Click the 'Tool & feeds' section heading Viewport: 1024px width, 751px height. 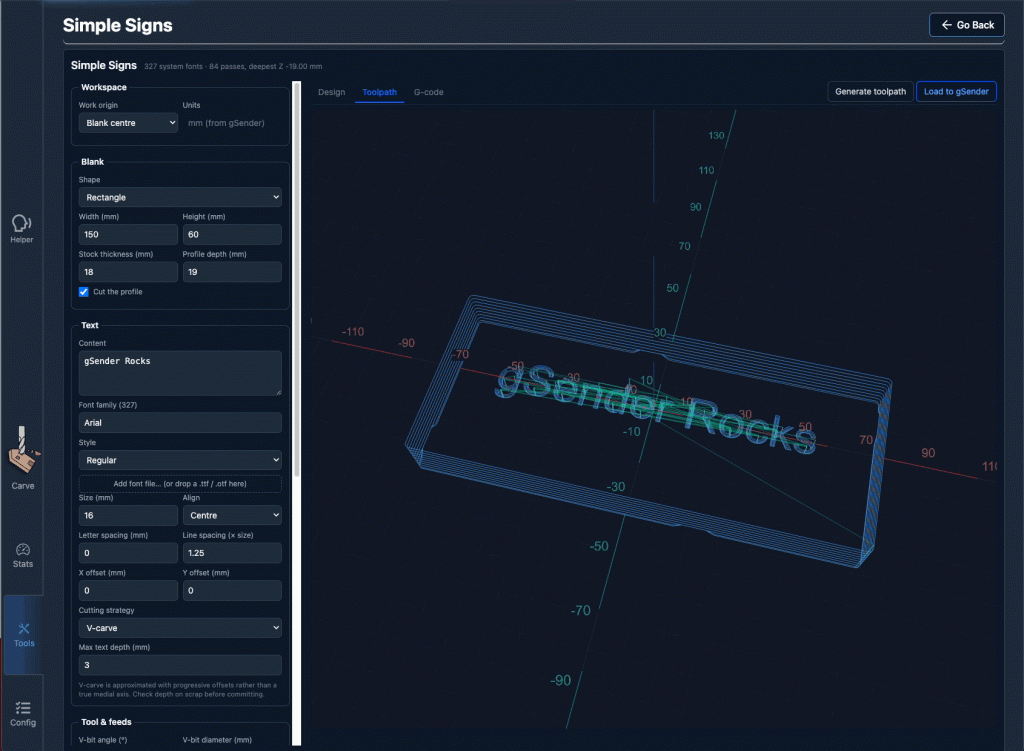tap(106, 722)
